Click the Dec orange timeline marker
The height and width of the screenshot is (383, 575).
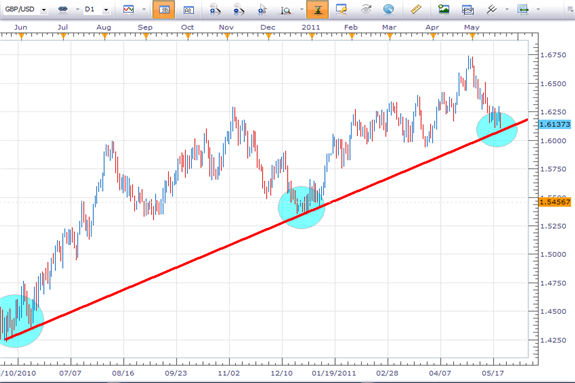[269, 36]
